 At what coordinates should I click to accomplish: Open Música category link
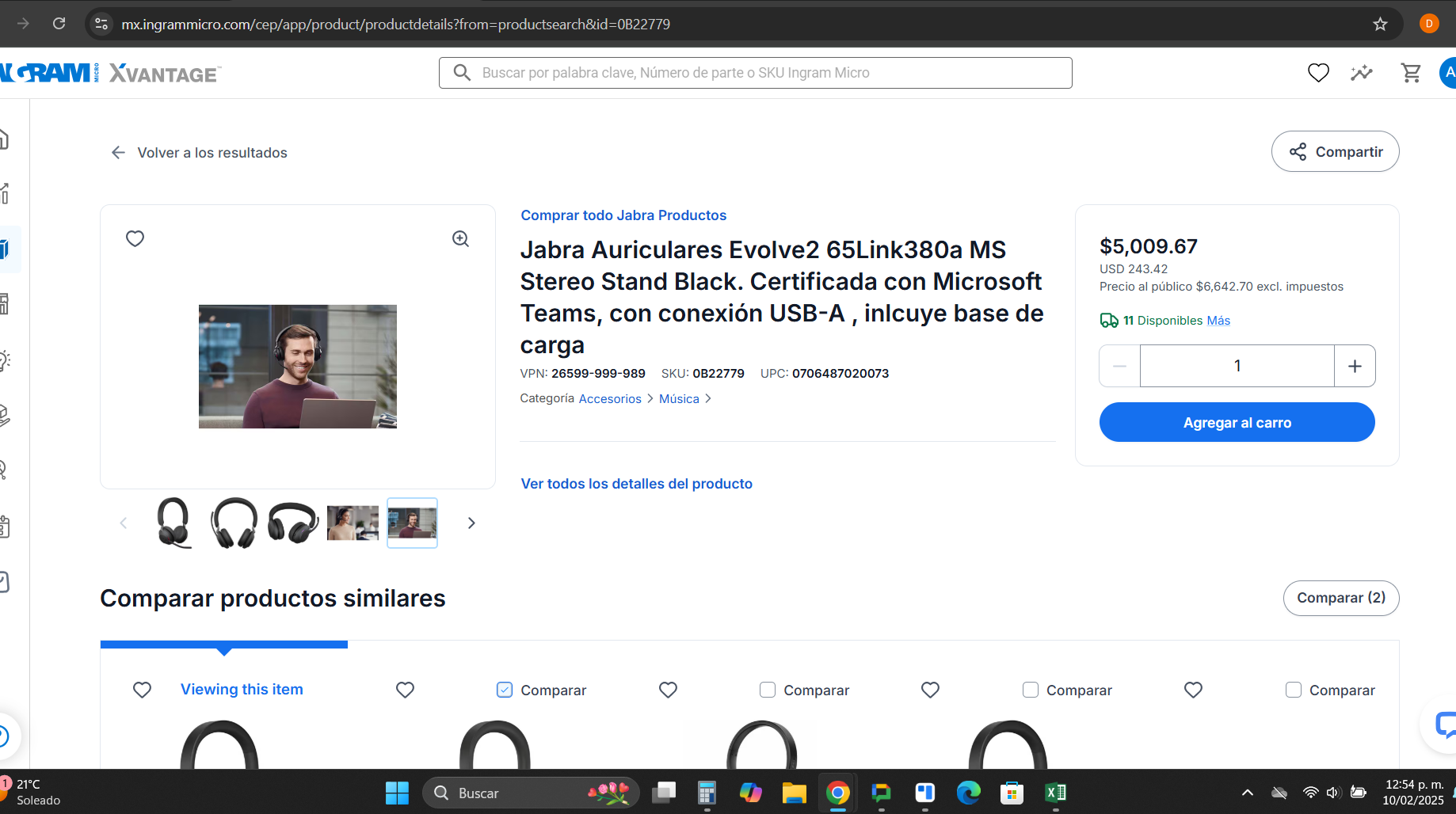(679, 398)
